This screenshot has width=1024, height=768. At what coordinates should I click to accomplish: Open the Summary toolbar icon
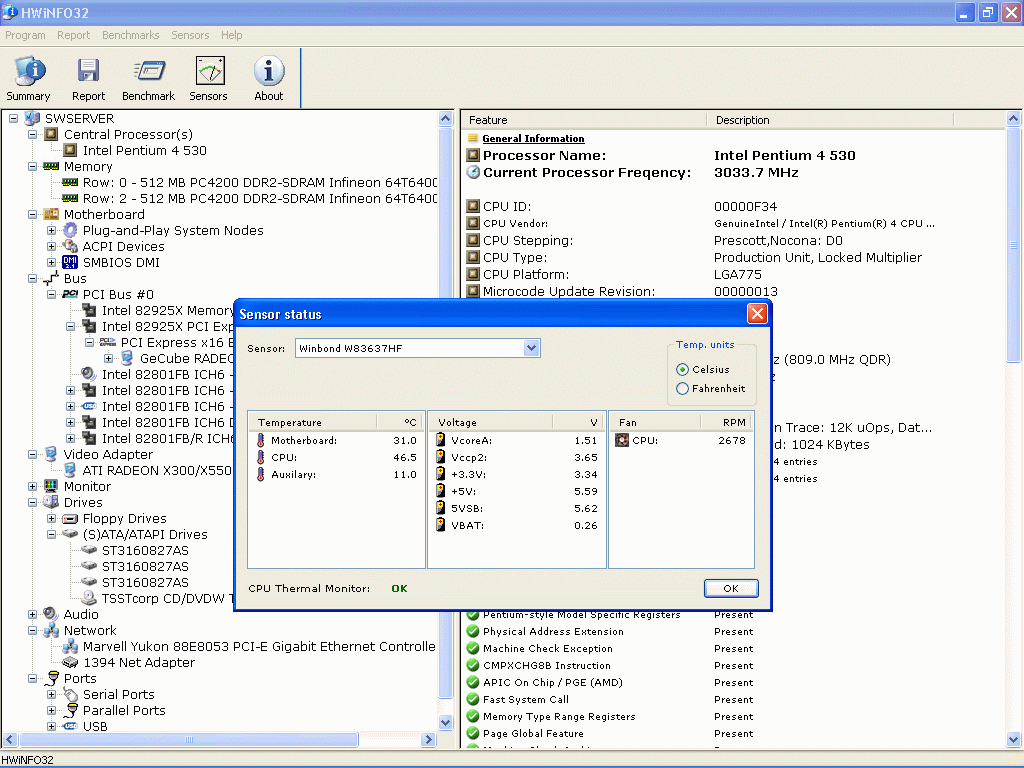[28, 72]
